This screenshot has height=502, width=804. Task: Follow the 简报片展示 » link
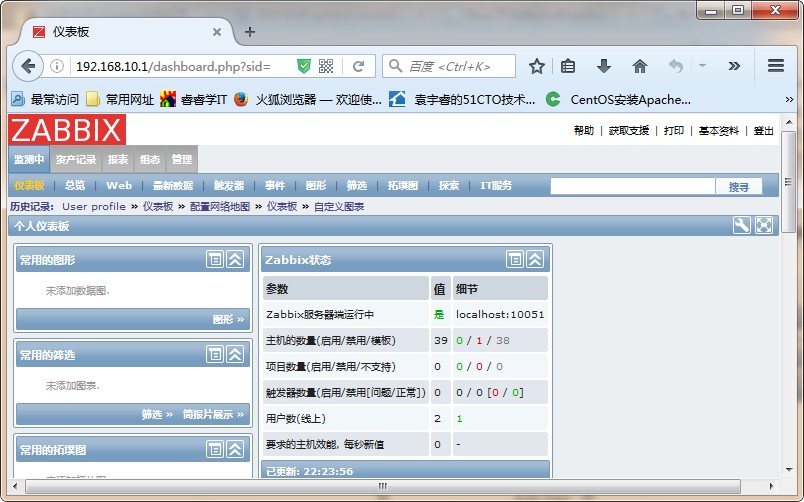pyautogui.click(x=213, y=414)
